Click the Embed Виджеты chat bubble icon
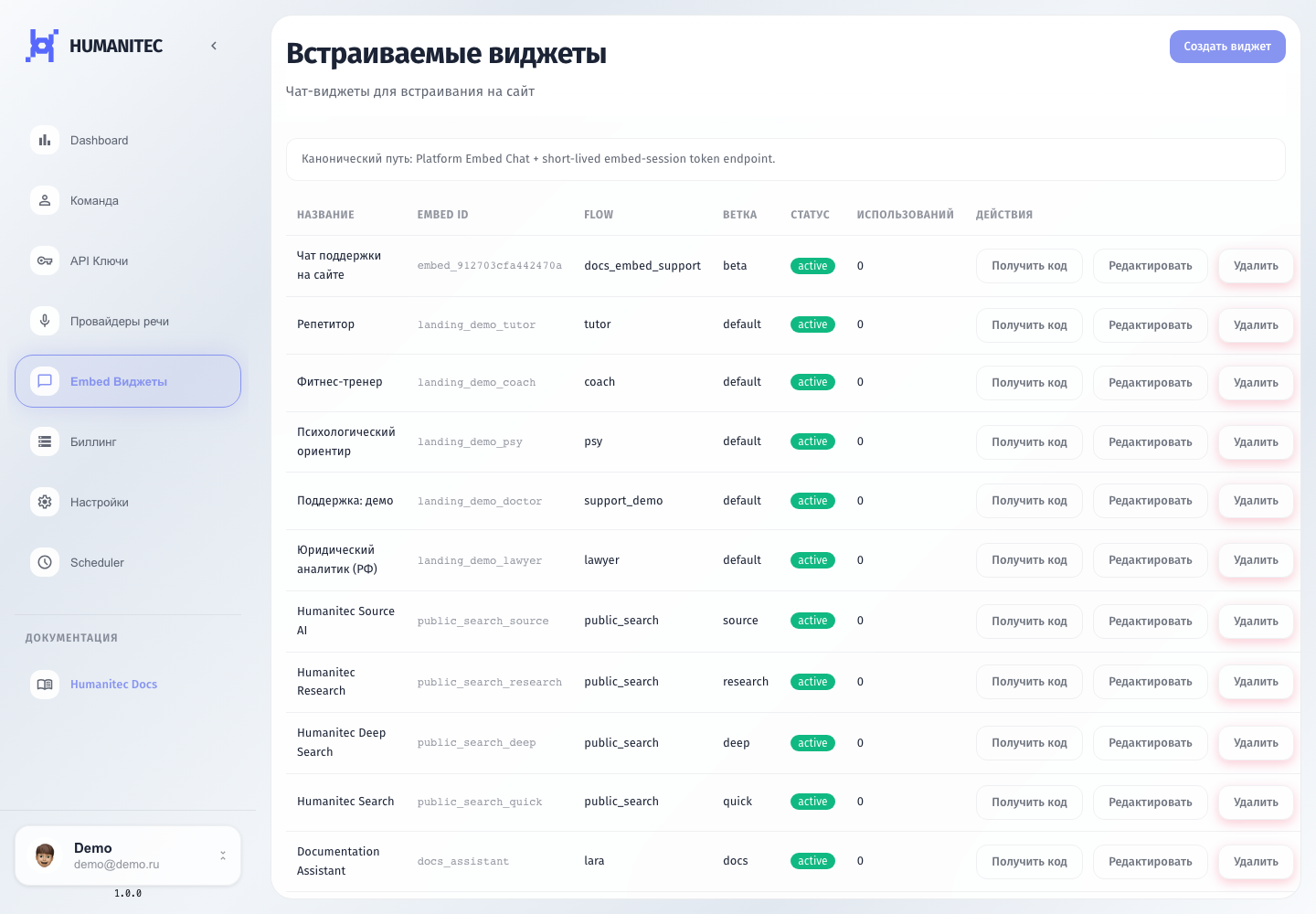This screenshot has width=1316, height=914. pos(45,381)
